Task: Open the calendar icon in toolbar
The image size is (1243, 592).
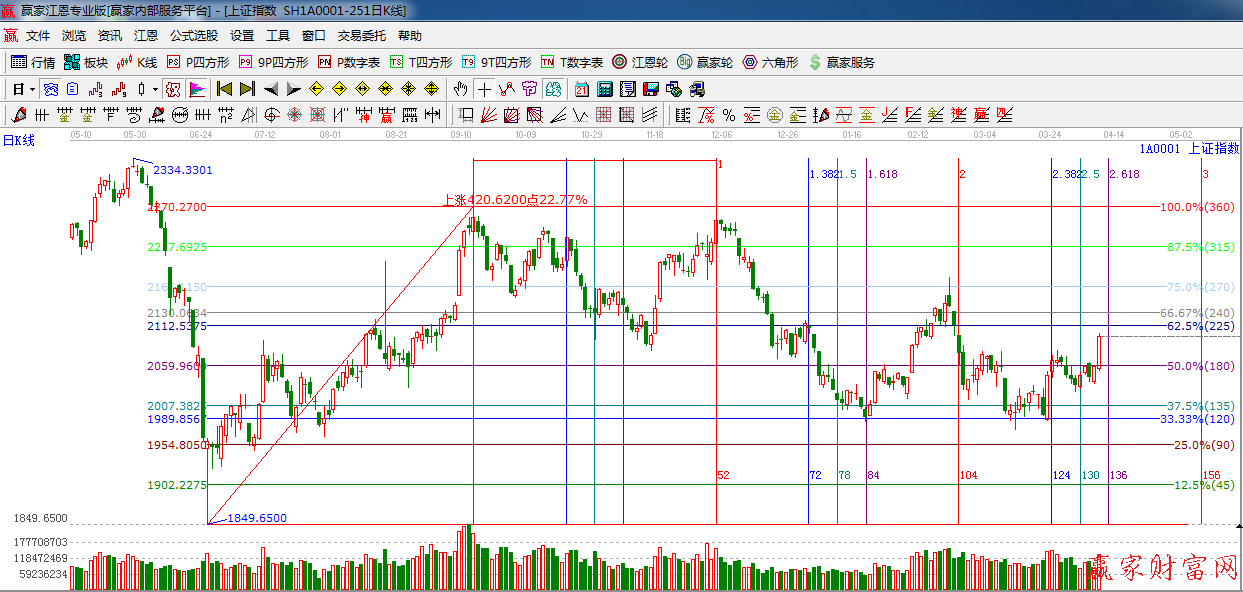Action: coord(580,89)
